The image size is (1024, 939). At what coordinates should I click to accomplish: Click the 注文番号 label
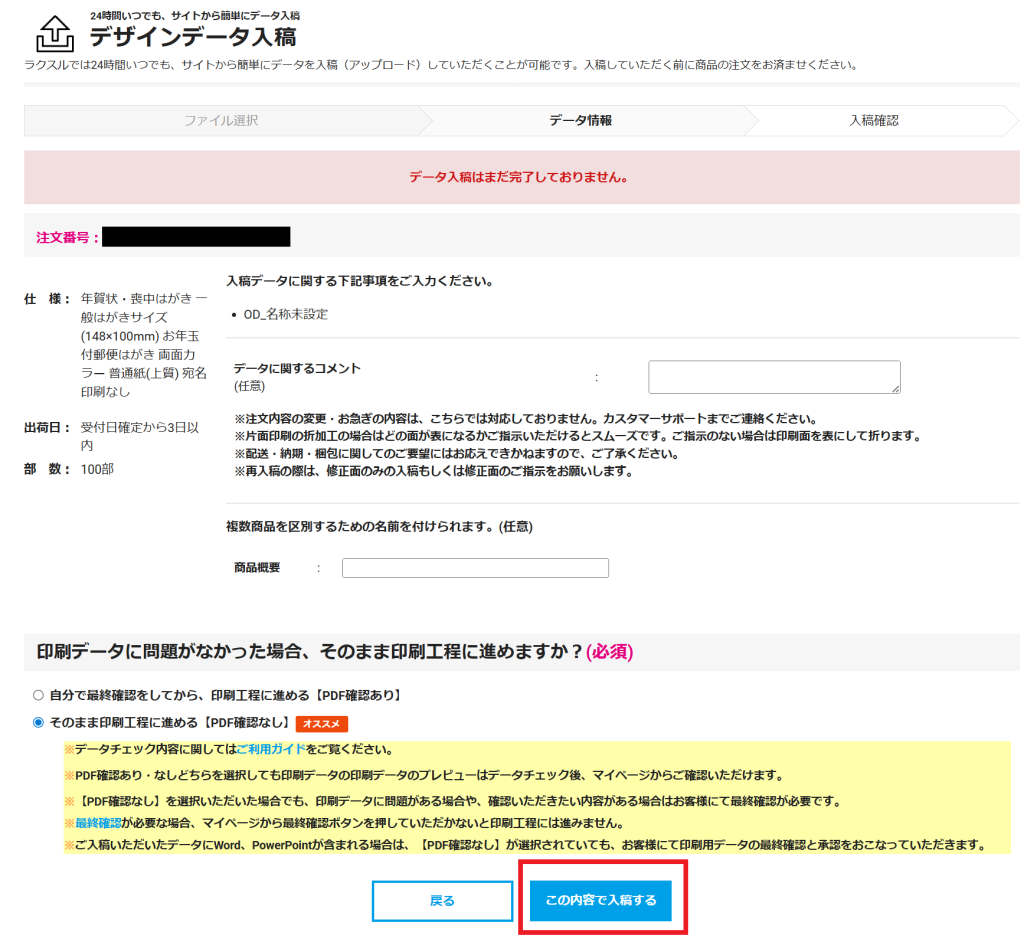pyautogui.click(x=67, y=237)
